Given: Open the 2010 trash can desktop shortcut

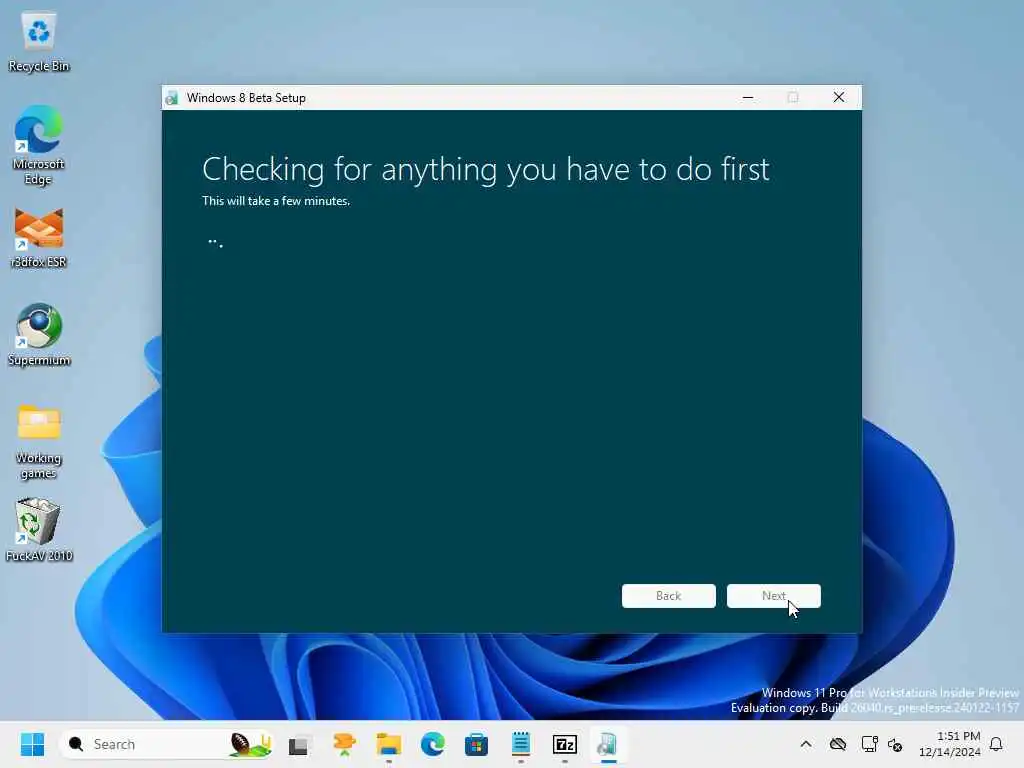Looking at the screenshot, I should (x=39, y=530).
